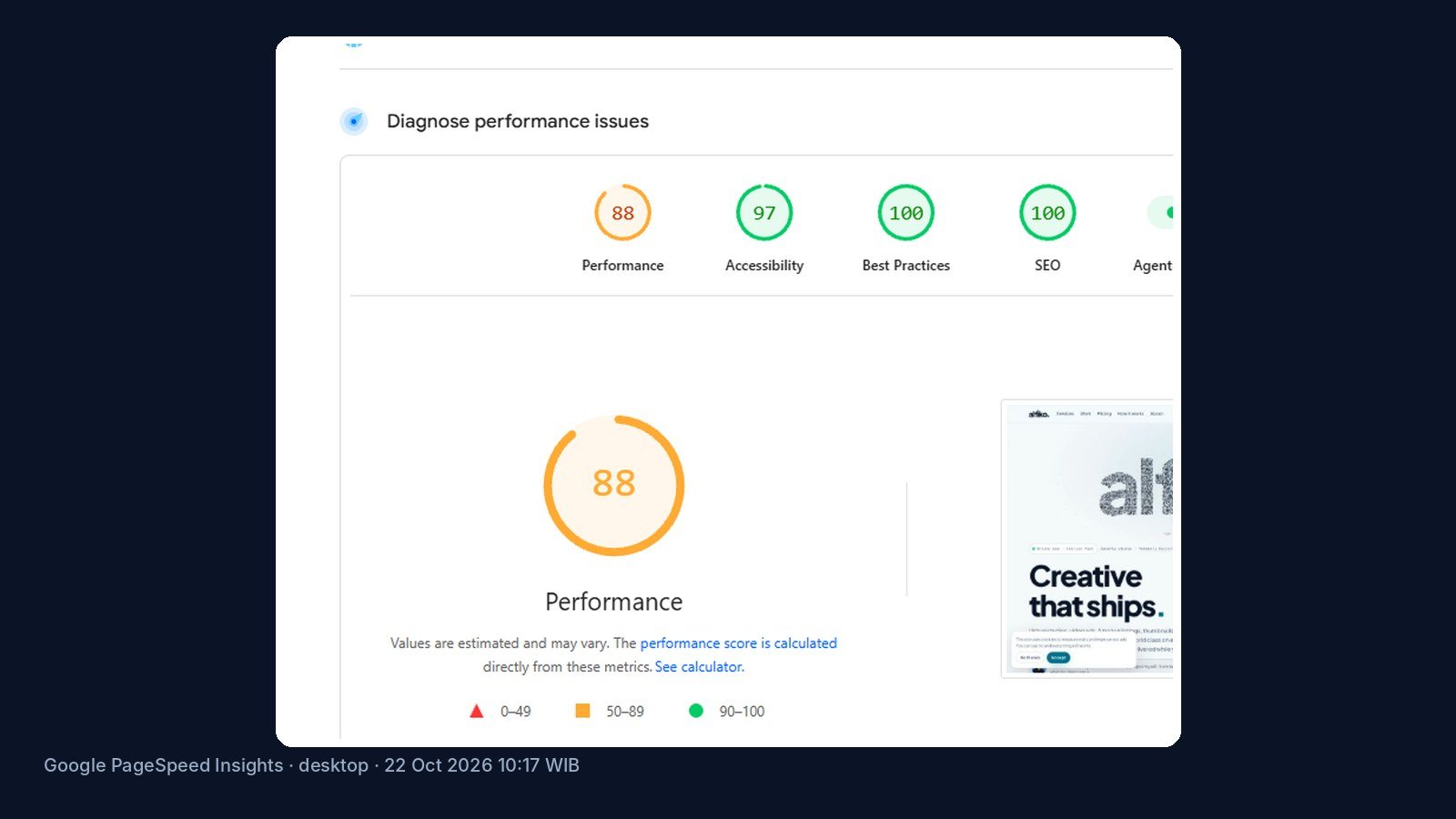Click the large 88 Performance gauge
The image size is (1456, 819).
click(614, 485)
